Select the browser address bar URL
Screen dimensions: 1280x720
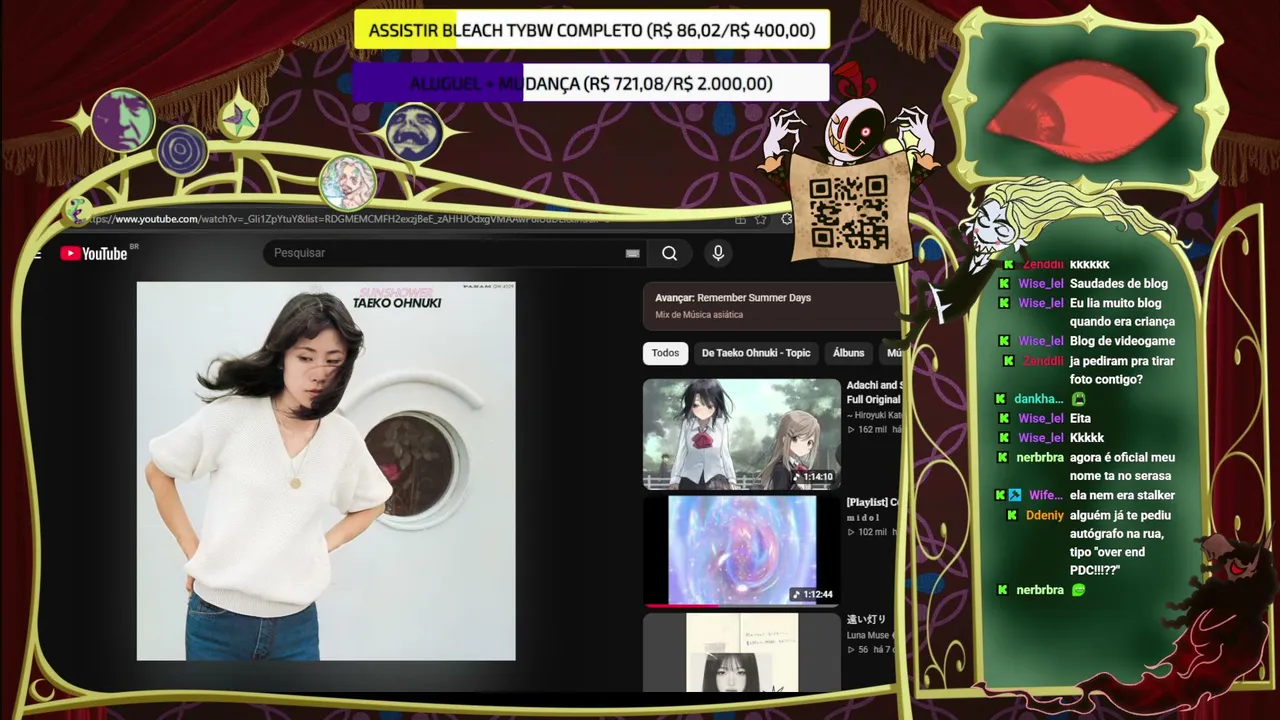pyautogui.click(x=350, y=219)
